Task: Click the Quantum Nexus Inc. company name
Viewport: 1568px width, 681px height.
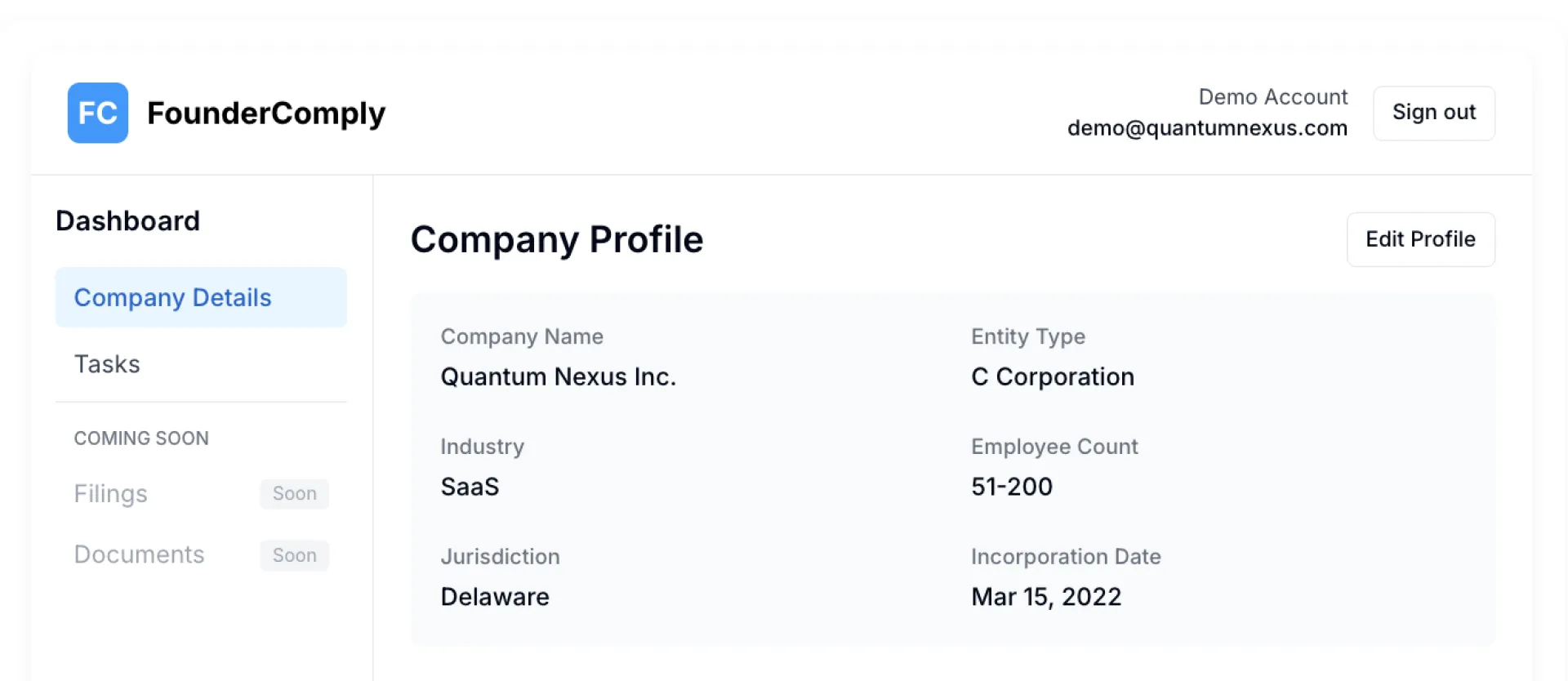Action: tap(559, 376)
